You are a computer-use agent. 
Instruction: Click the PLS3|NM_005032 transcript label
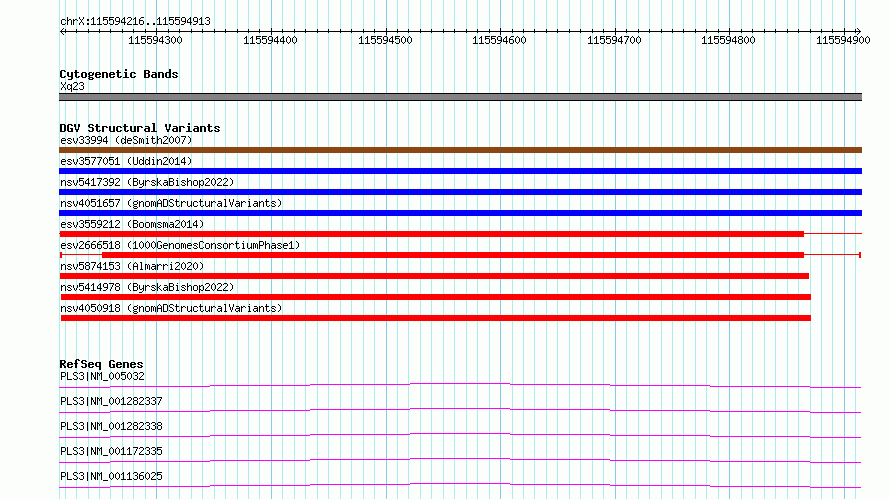[x=102, y=376]
